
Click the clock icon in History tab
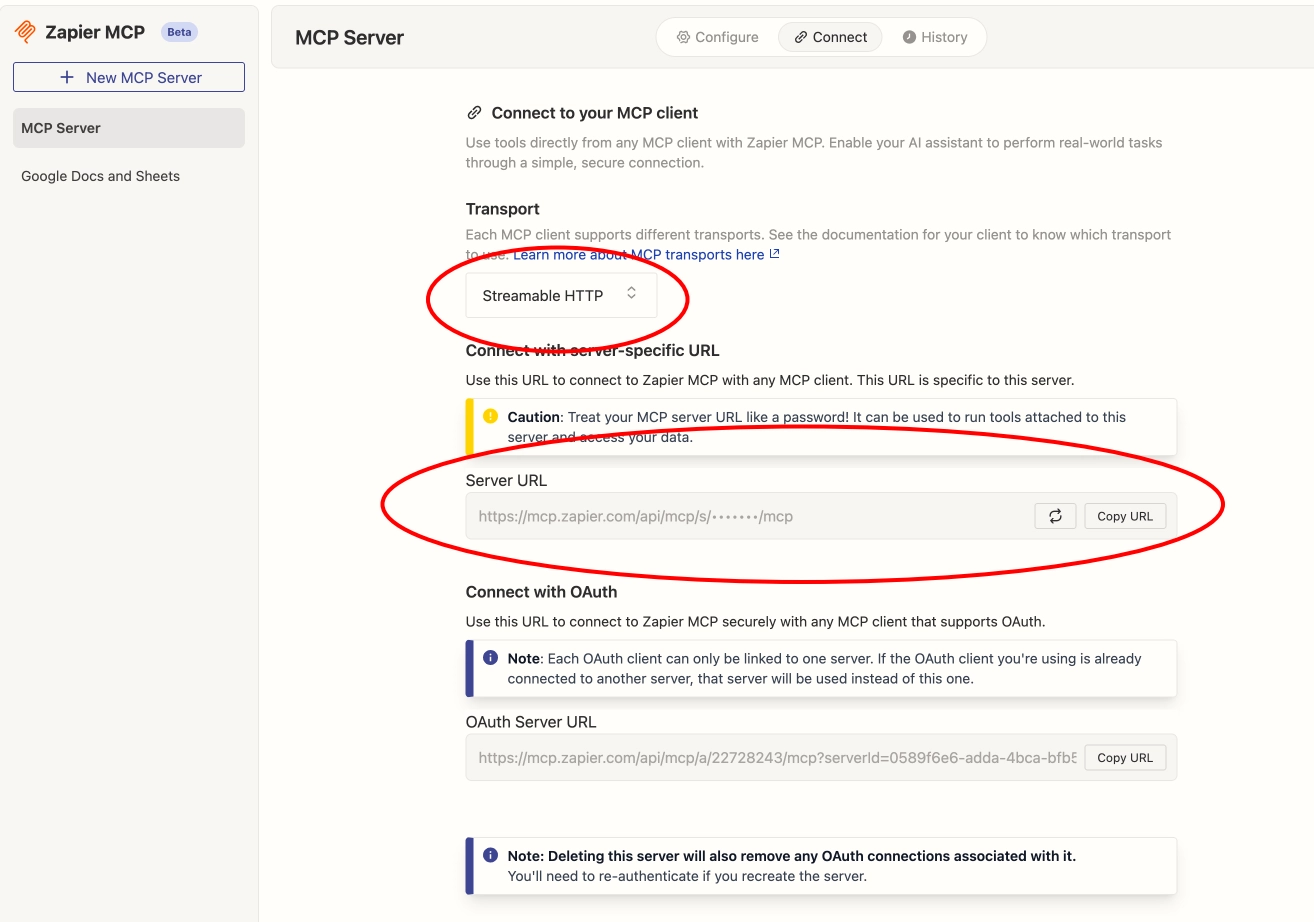click(x=909, y=37)
